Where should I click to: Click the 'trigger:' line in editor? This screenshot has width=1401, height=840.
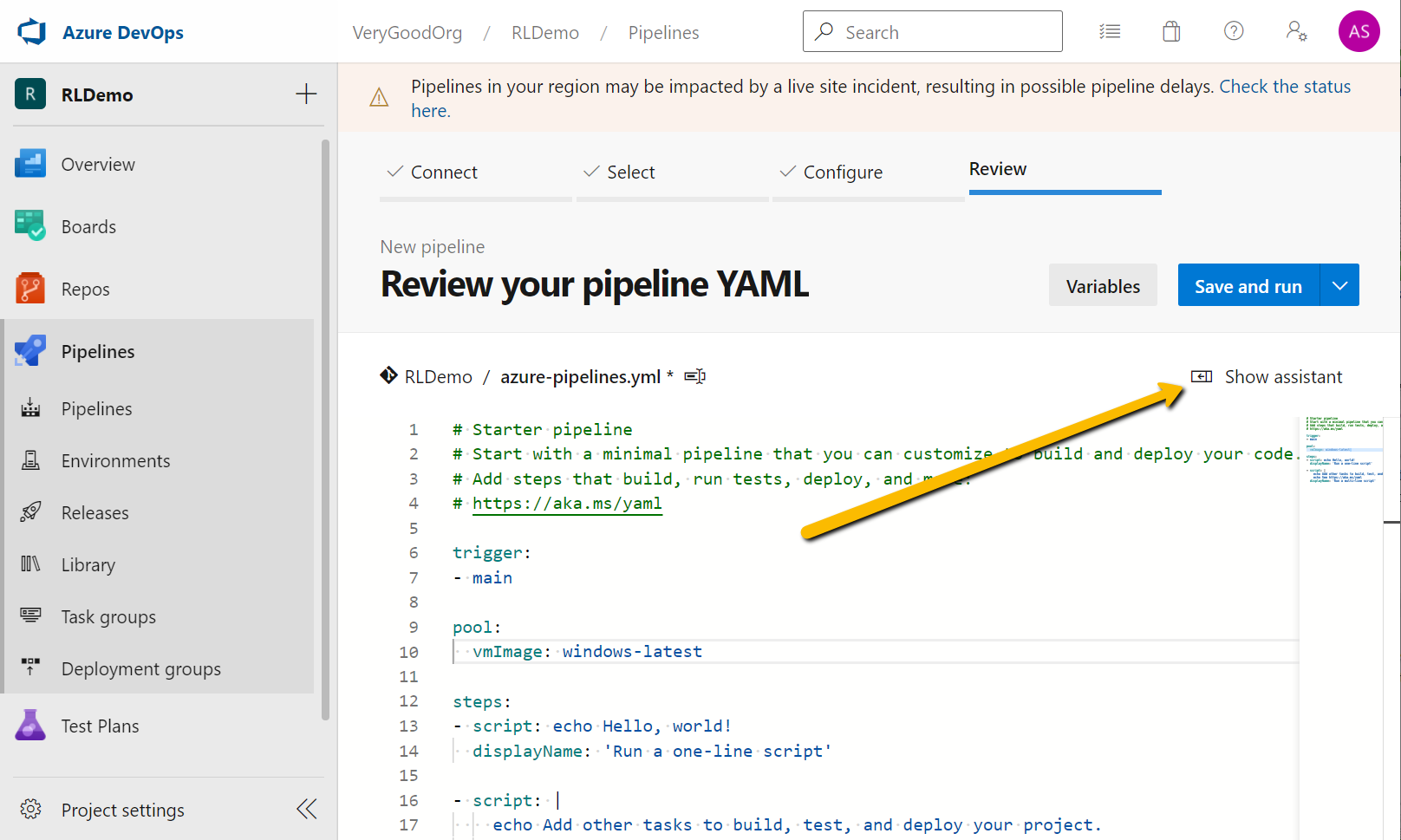click(x=492, y=553)
